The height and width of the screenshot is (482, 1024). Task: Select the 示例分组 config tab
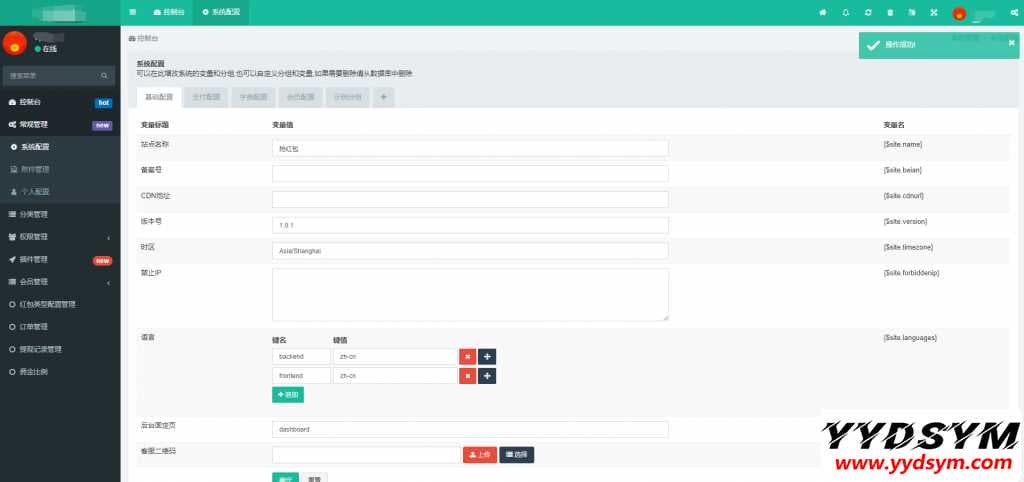[x=347, y=97]
